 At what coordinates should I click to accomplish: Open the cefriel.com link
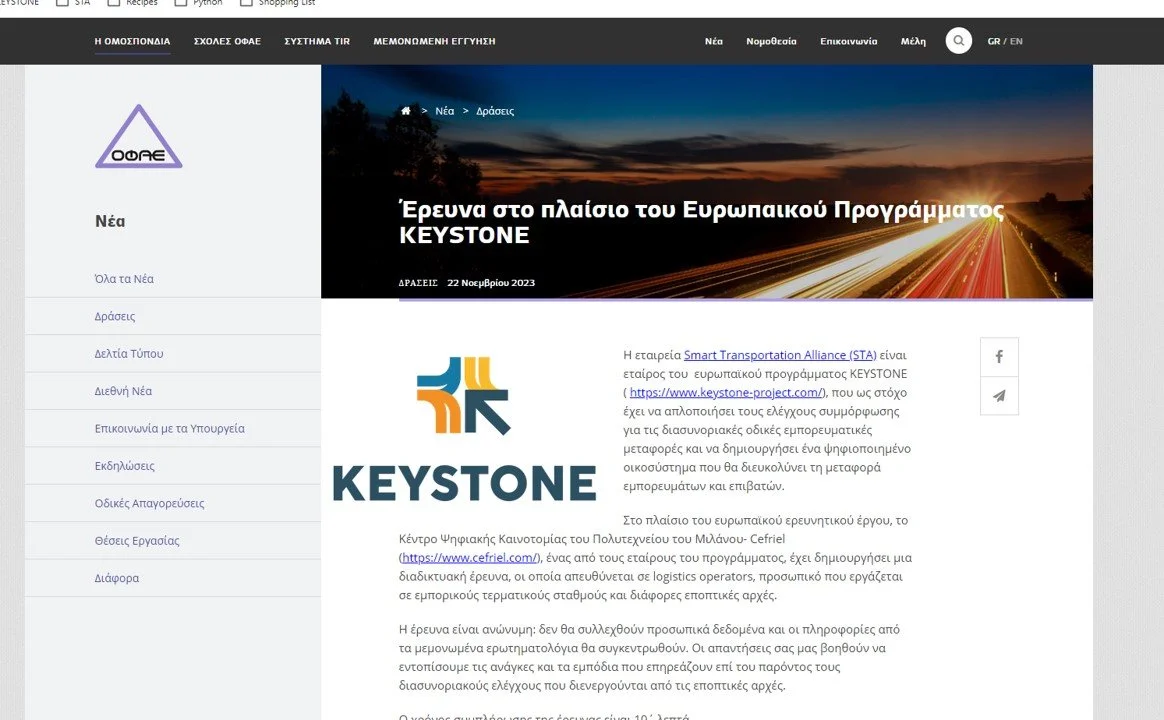pos(470,557)
